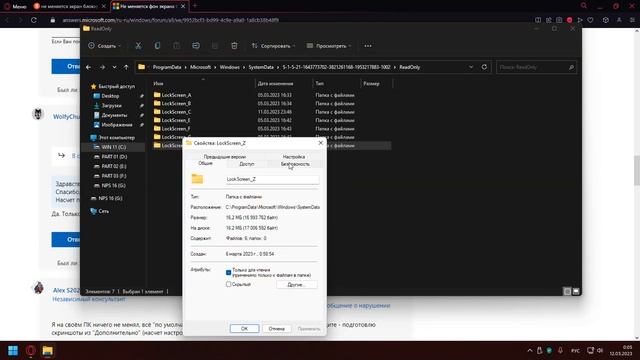Expand recent locations chevron next to forward arrow
Image resolution: width=640 pixels, height=360 pixels.
[x=114, y=67]
